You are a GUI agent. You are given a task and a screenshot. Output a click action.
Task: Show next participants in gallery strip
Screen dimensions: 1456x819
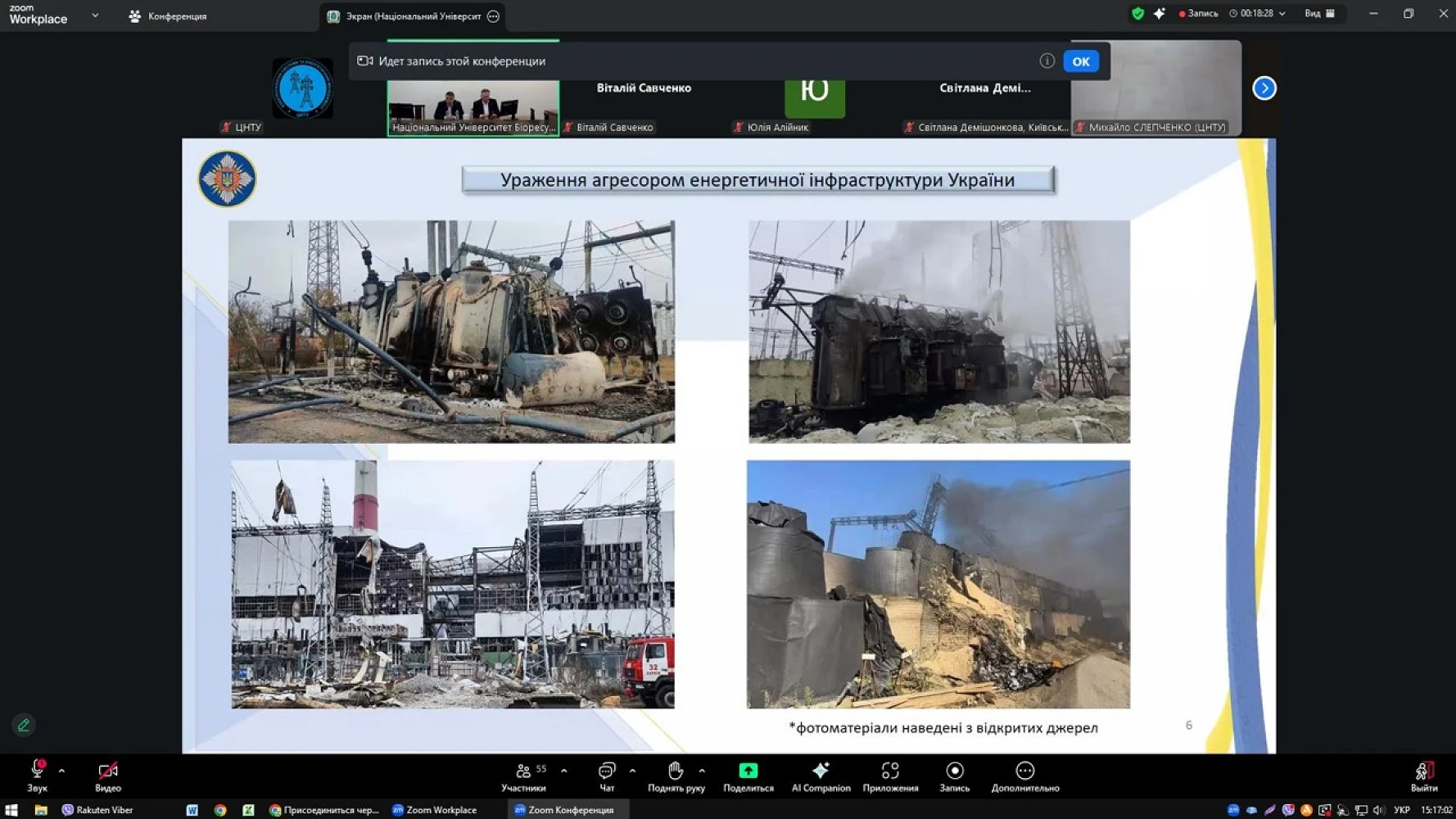[x=1264, y=88]
